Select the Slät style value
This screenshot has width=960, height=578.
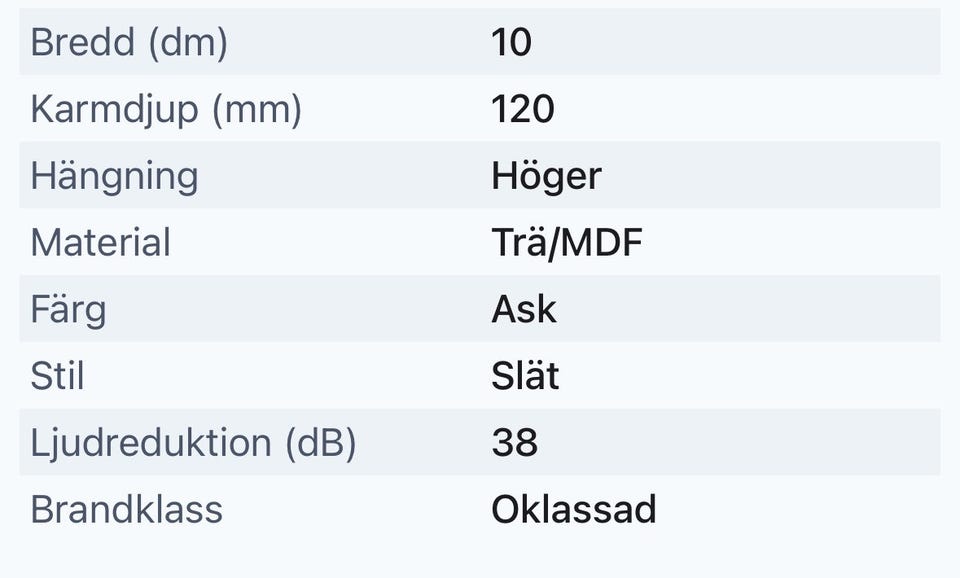525,376
